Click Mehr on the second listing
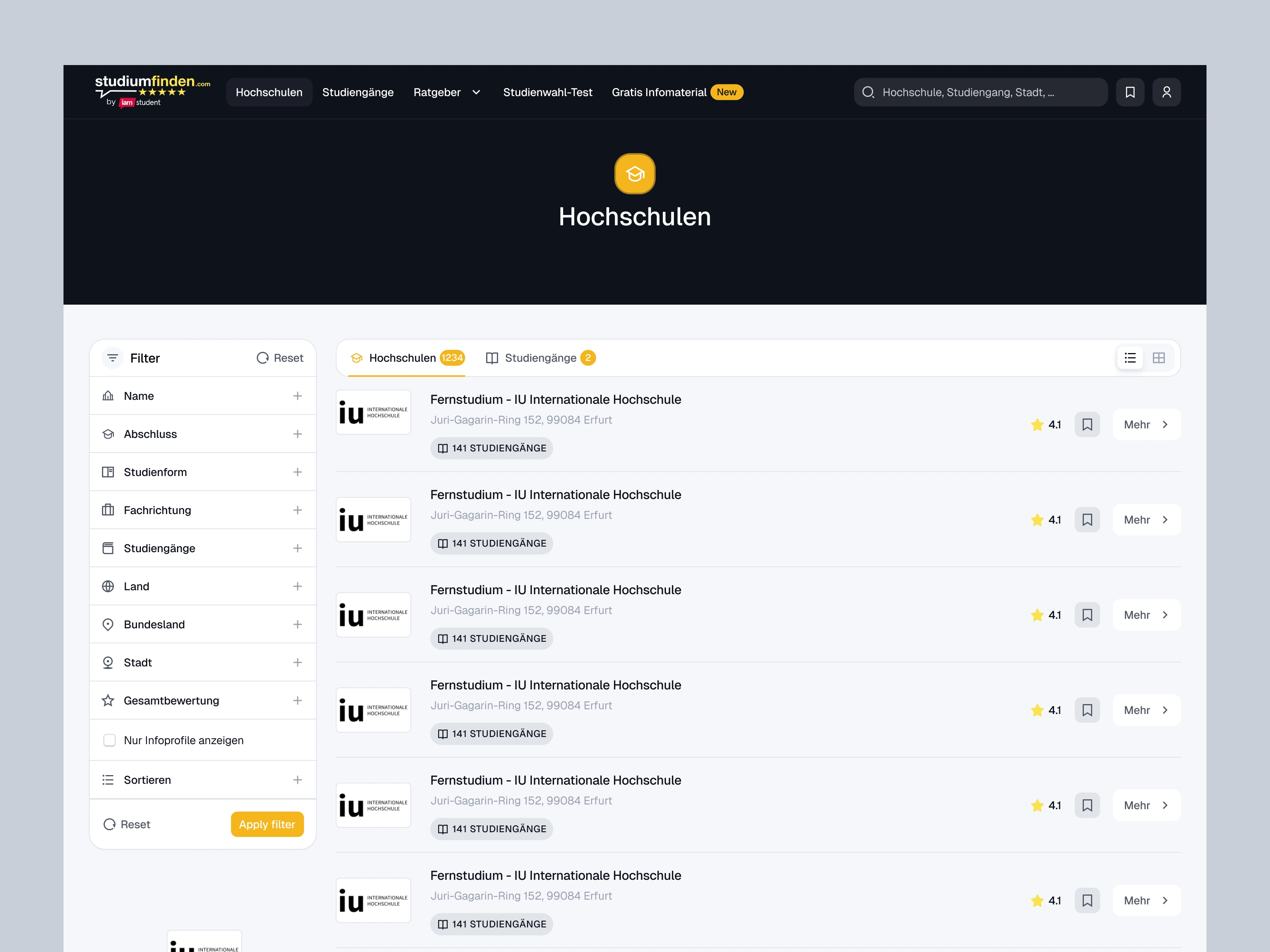The height and width of the screenshot is (952, 1270). [x=1145, y=520]
